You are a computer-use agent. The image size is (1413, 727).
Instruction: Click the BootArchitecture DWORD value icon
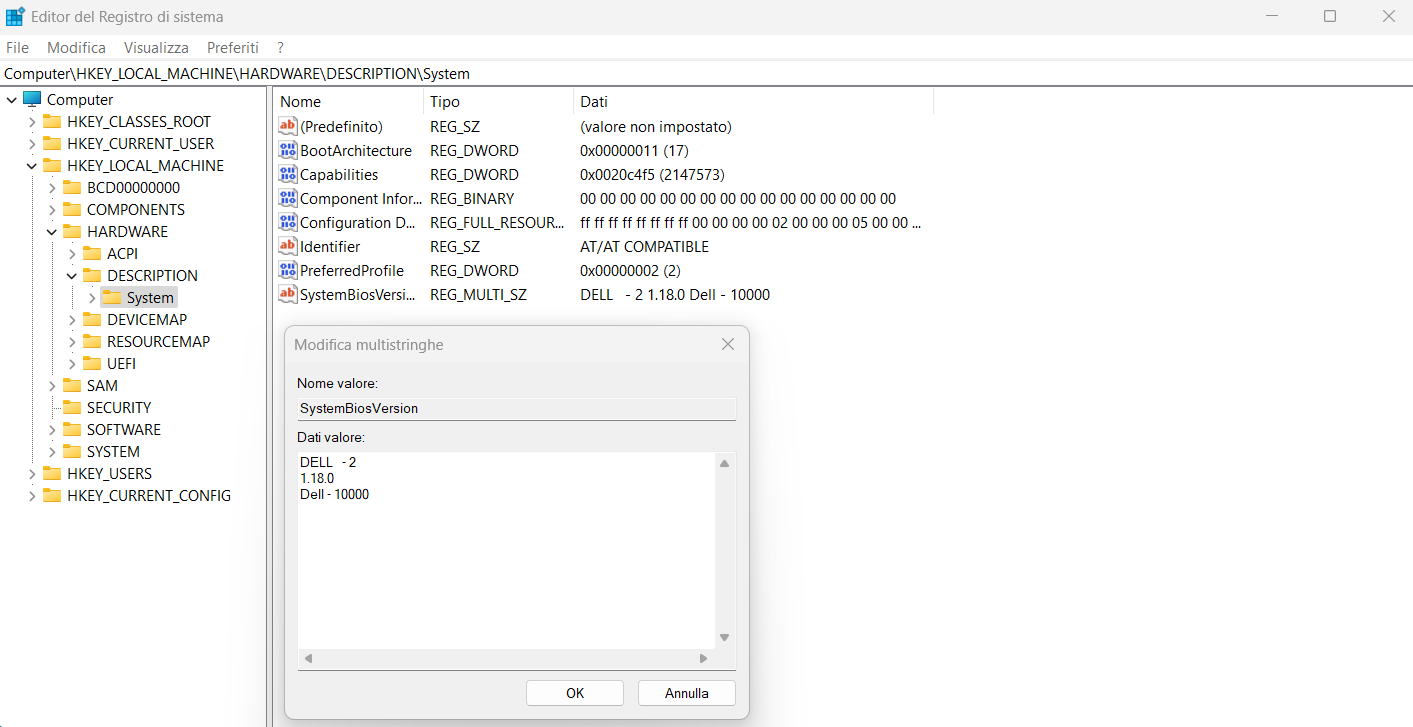coord(288,151)
